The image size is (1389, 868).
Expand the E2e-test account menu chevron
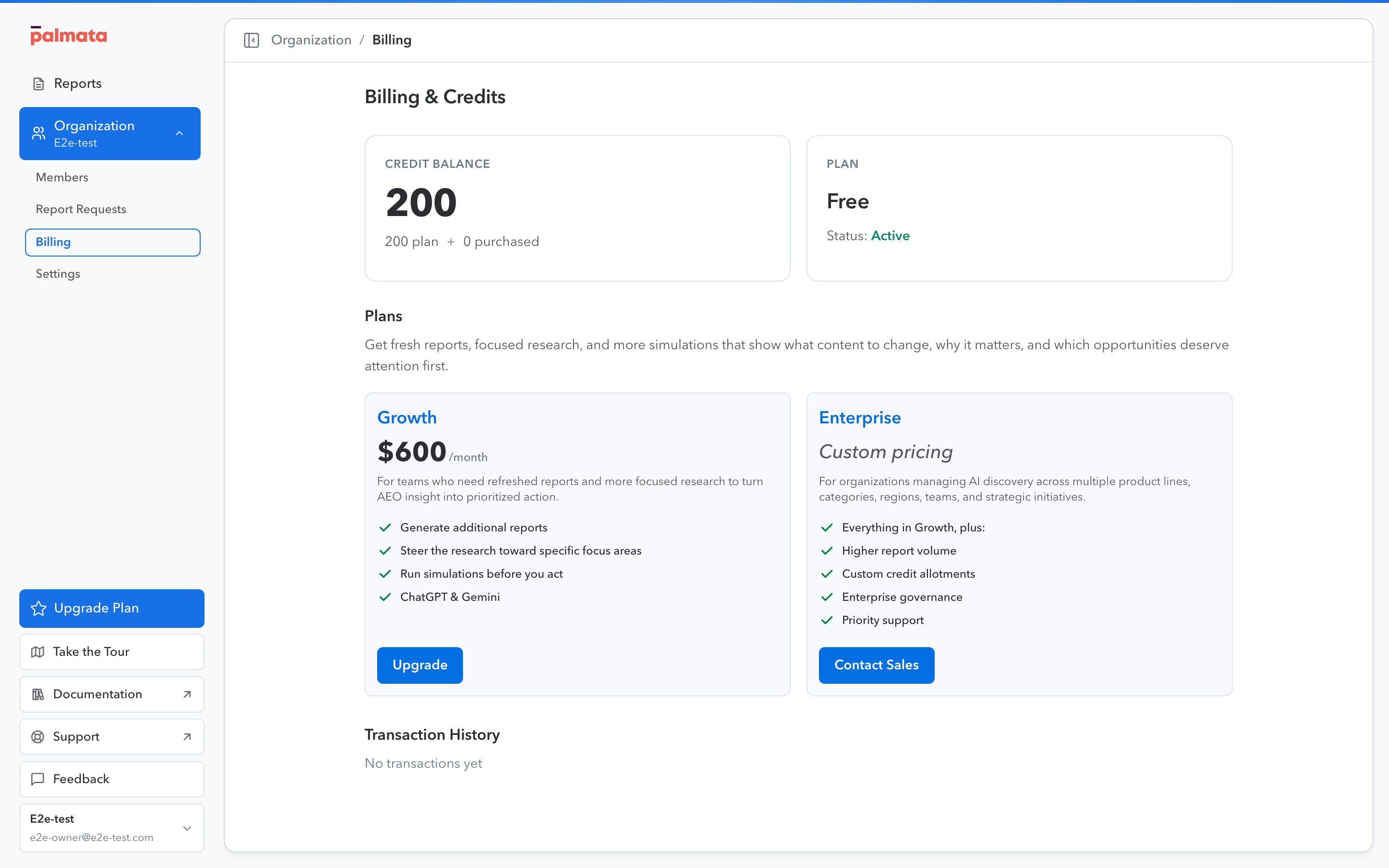tap(187, 828)
